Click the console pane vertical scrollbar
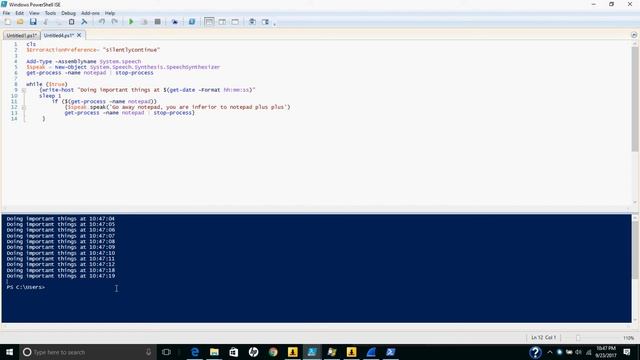The height and width of the screenshot is (360, 640). coord(635,249)
